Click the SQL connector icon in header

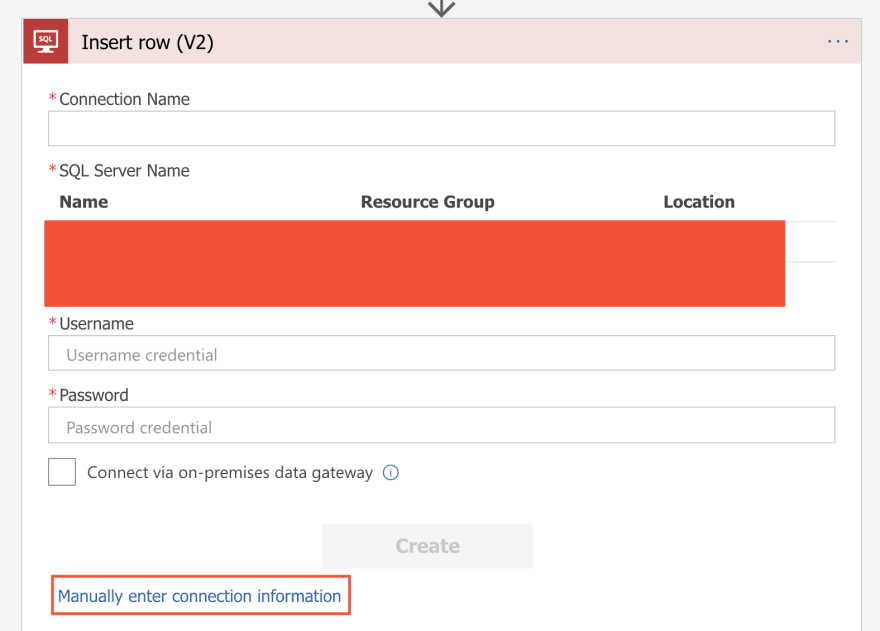[x=45, y=41]
